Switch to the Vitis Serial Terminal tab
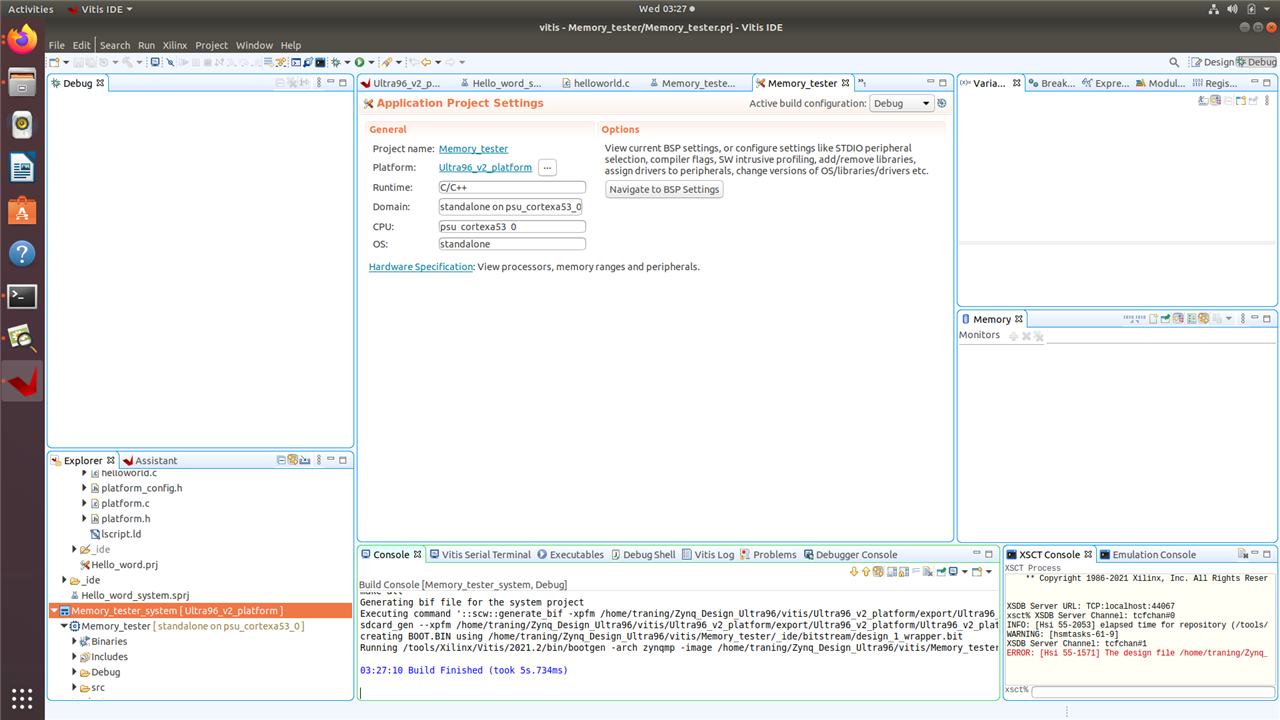Image resolution: width=1280 pixels, height=720 pixels. pos(479,554)
